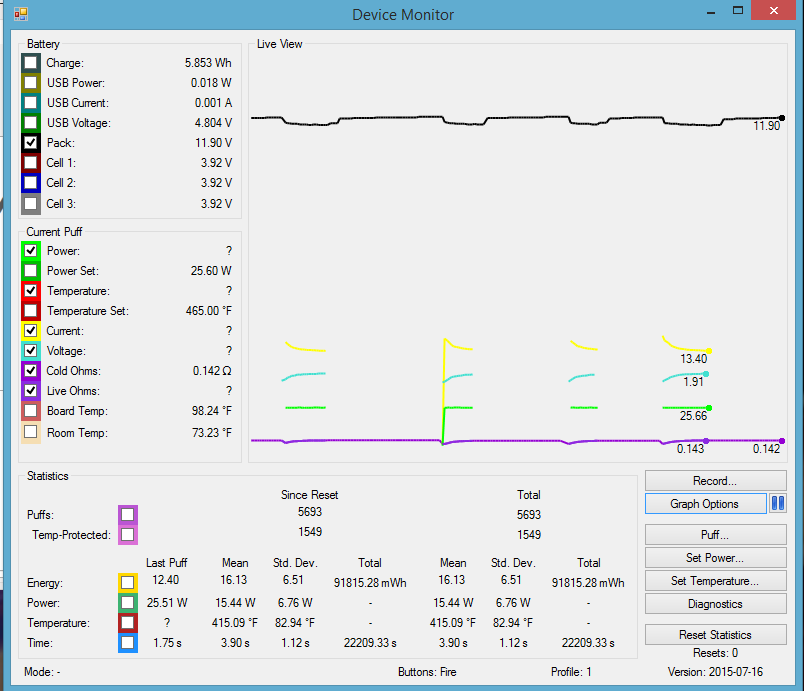Toggle the Live Ohms checkbox
Viewport: 804px width, 691px height.
(31, 391)
